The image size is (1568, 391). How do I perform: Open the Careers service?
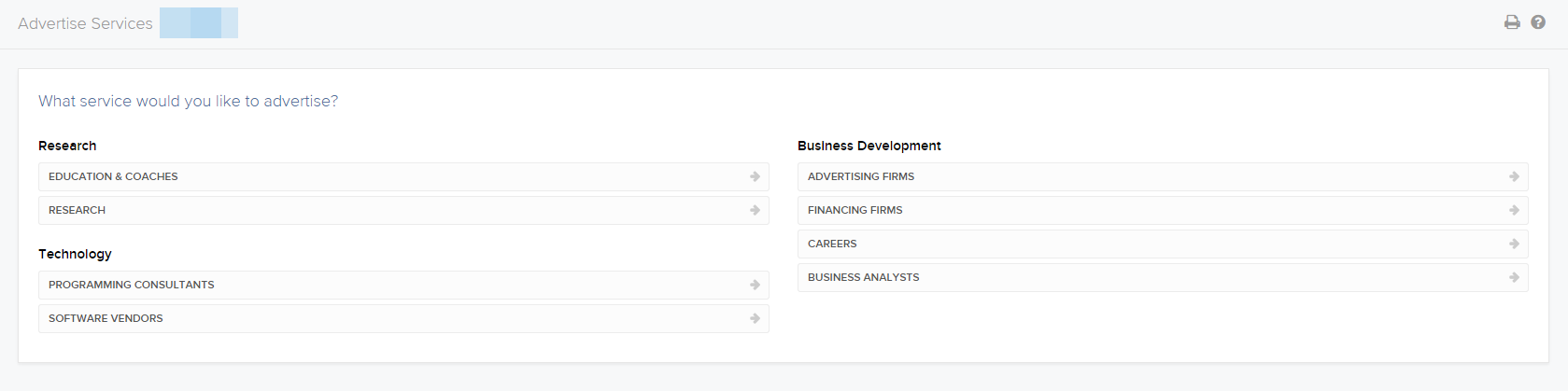1163,244
